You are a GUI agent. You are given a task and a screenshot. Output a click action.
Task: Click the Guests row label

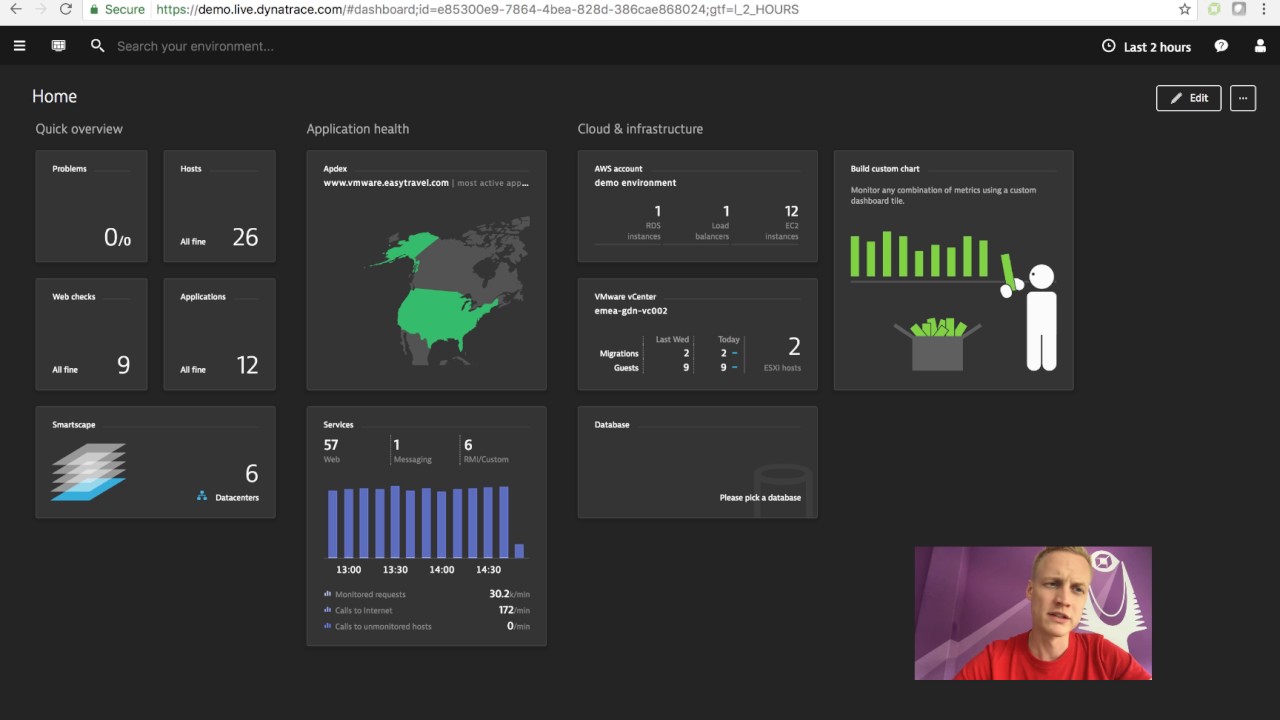626,368
